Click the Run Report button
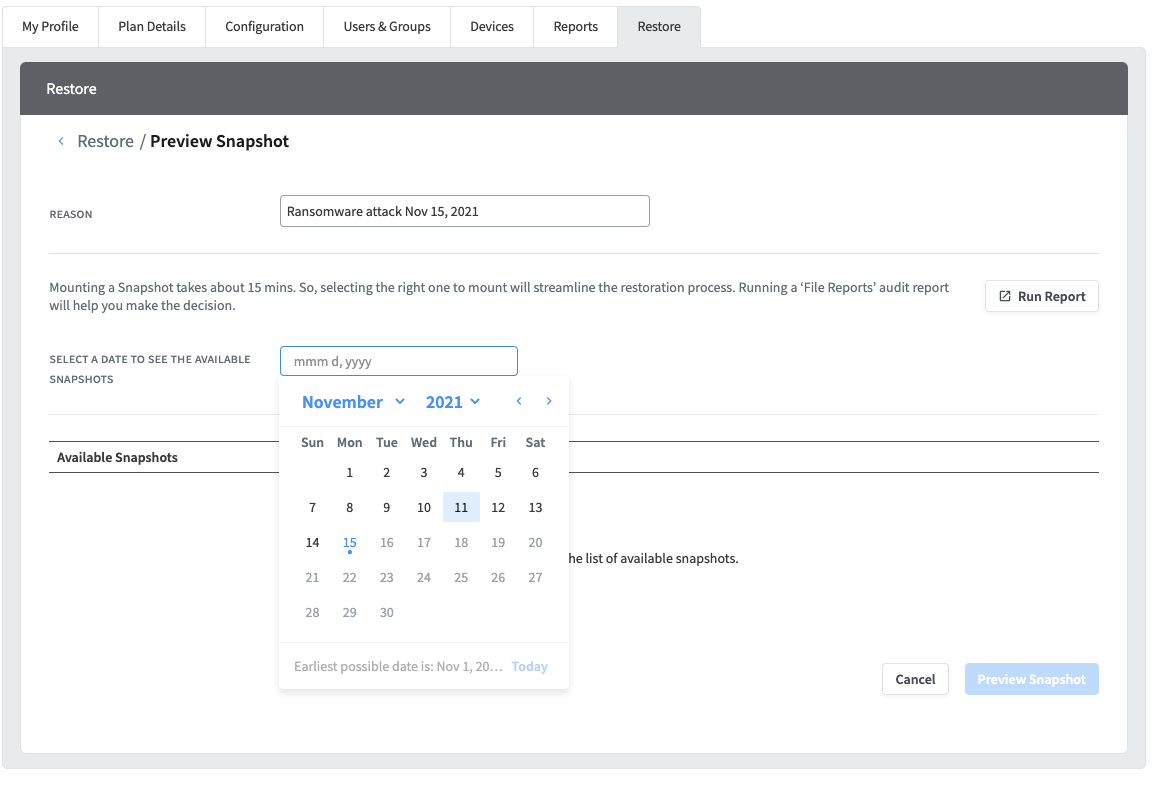1159x785 pixels. click(1041, 296)
